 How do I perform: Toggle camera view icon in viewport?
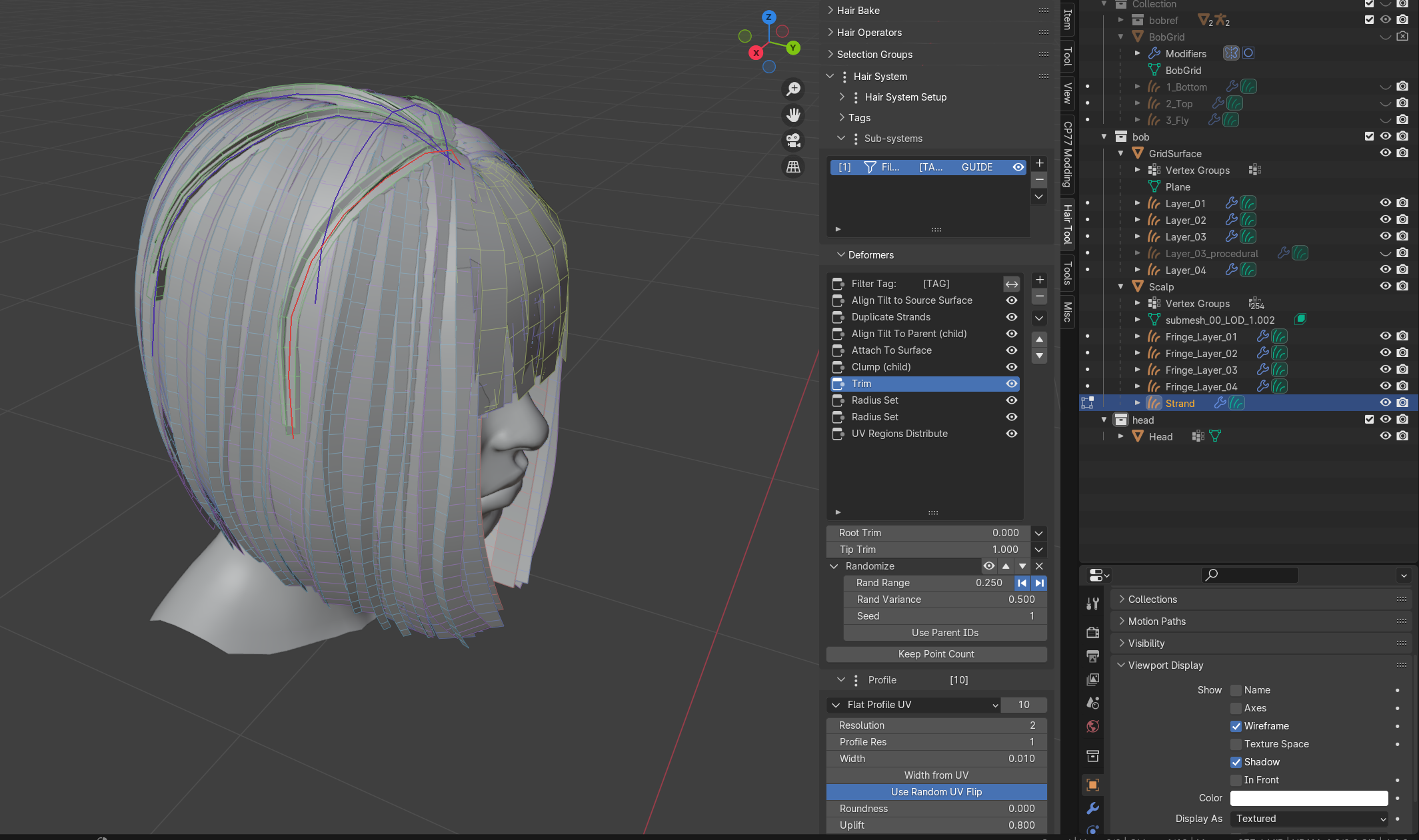[x=793, y=141]
